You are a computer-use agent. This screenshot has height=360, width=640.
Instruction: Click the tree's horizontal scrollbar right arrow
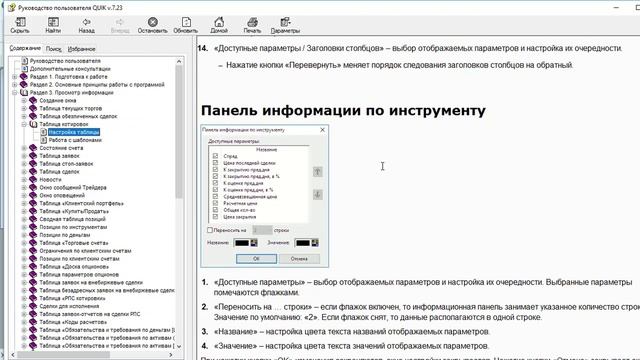(x=171, y=355)
